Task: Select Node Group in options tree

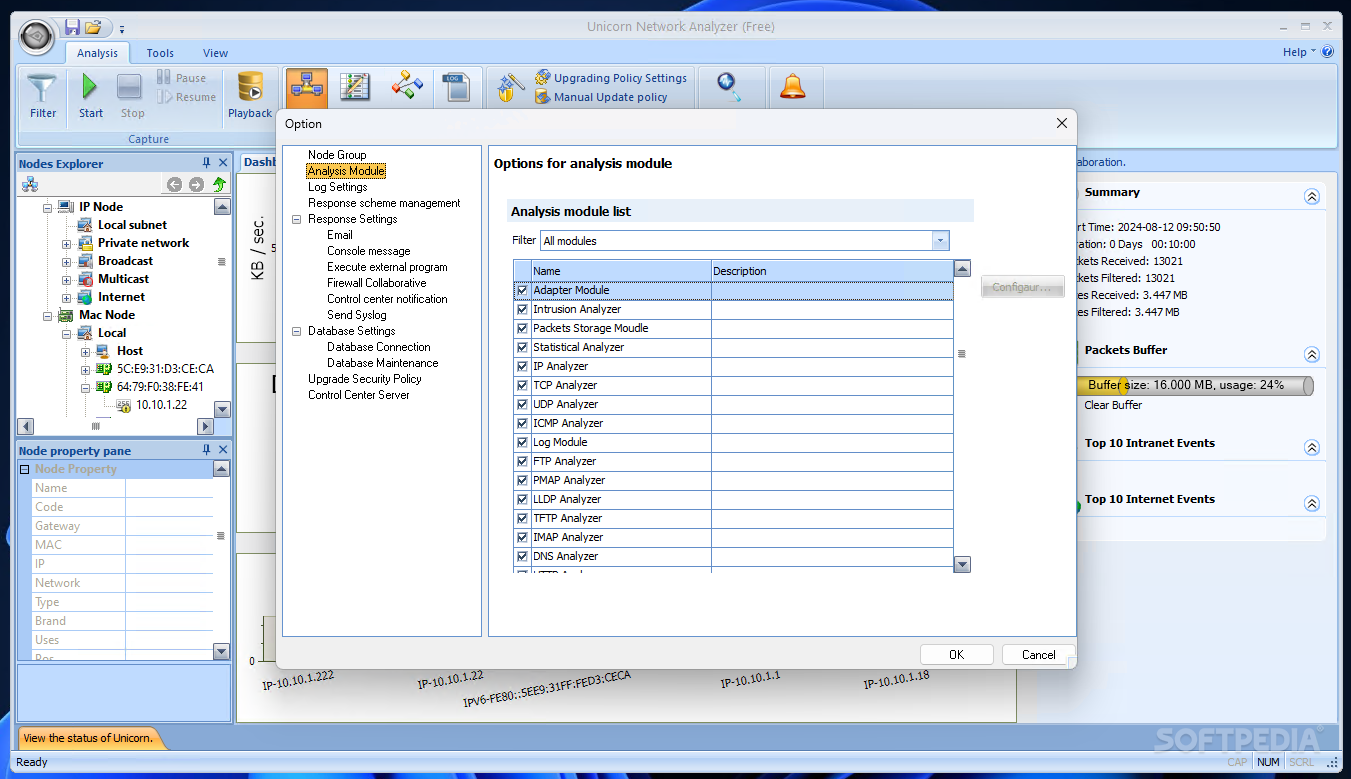Action: point(337,155)
